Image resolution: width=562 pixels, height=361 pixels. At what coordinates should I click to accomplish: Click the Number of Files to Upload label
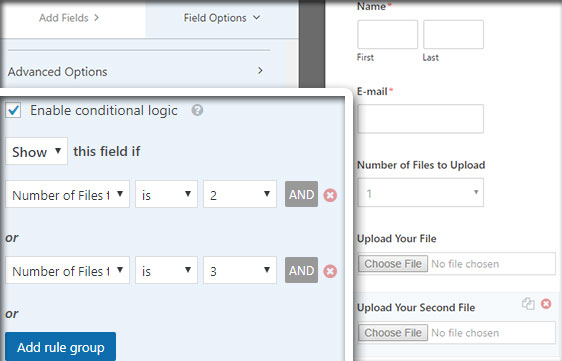pos(421,165)
